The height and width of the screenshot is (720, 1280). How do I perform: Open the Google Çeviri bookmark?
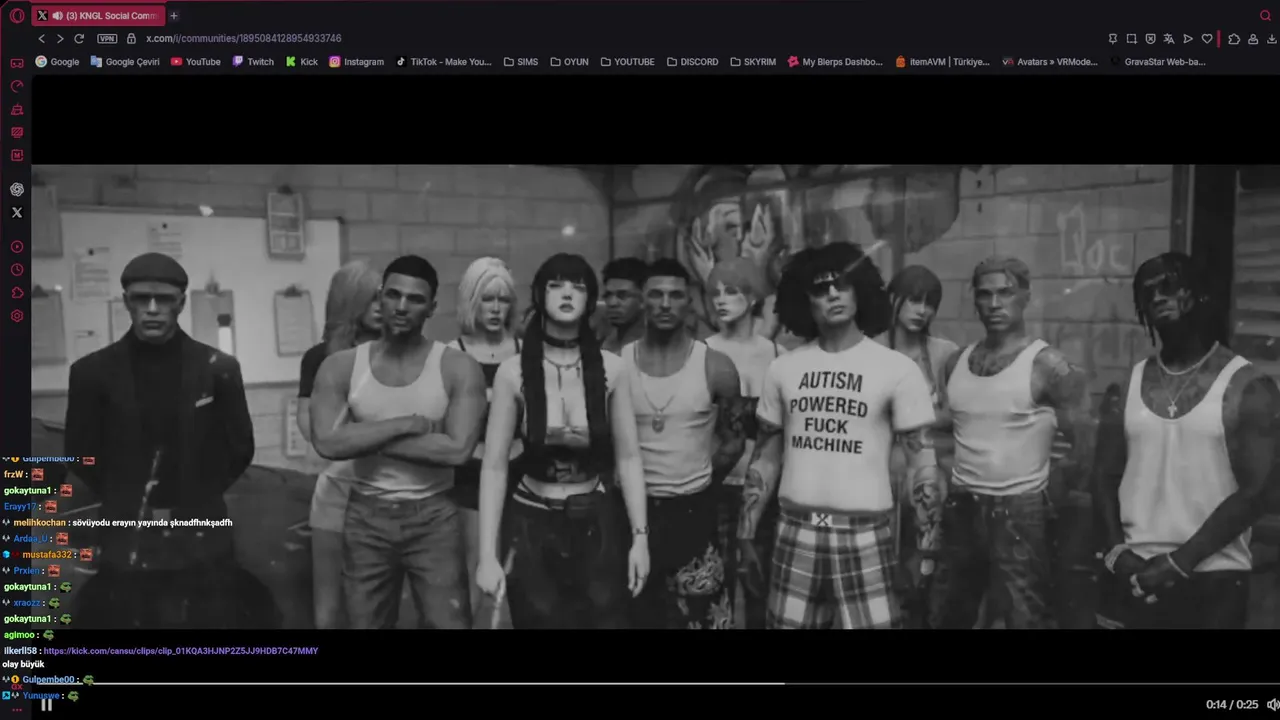125,61
